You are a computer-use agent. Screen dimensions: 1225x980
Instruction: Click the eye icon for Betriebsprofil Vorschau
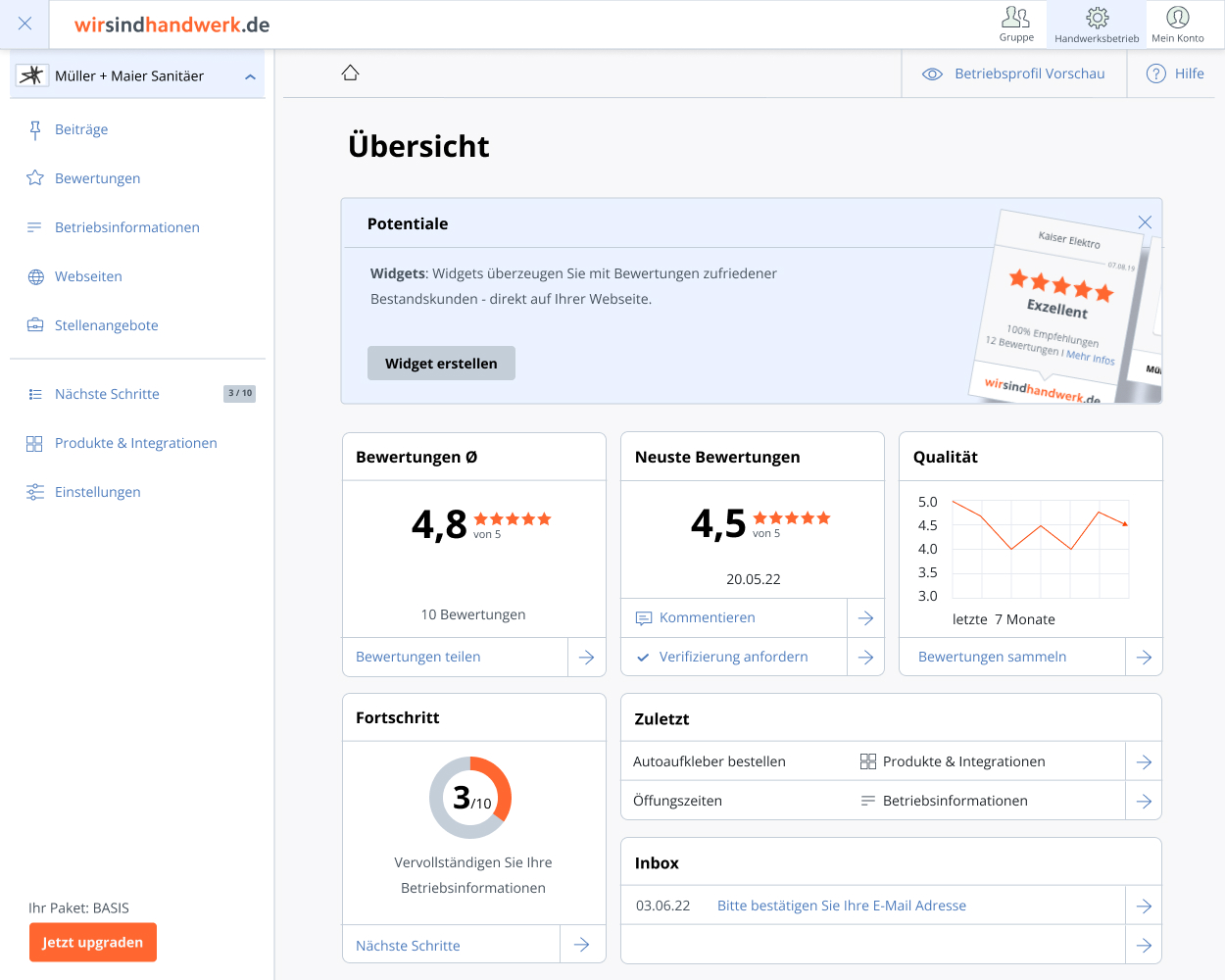[933, 74]
